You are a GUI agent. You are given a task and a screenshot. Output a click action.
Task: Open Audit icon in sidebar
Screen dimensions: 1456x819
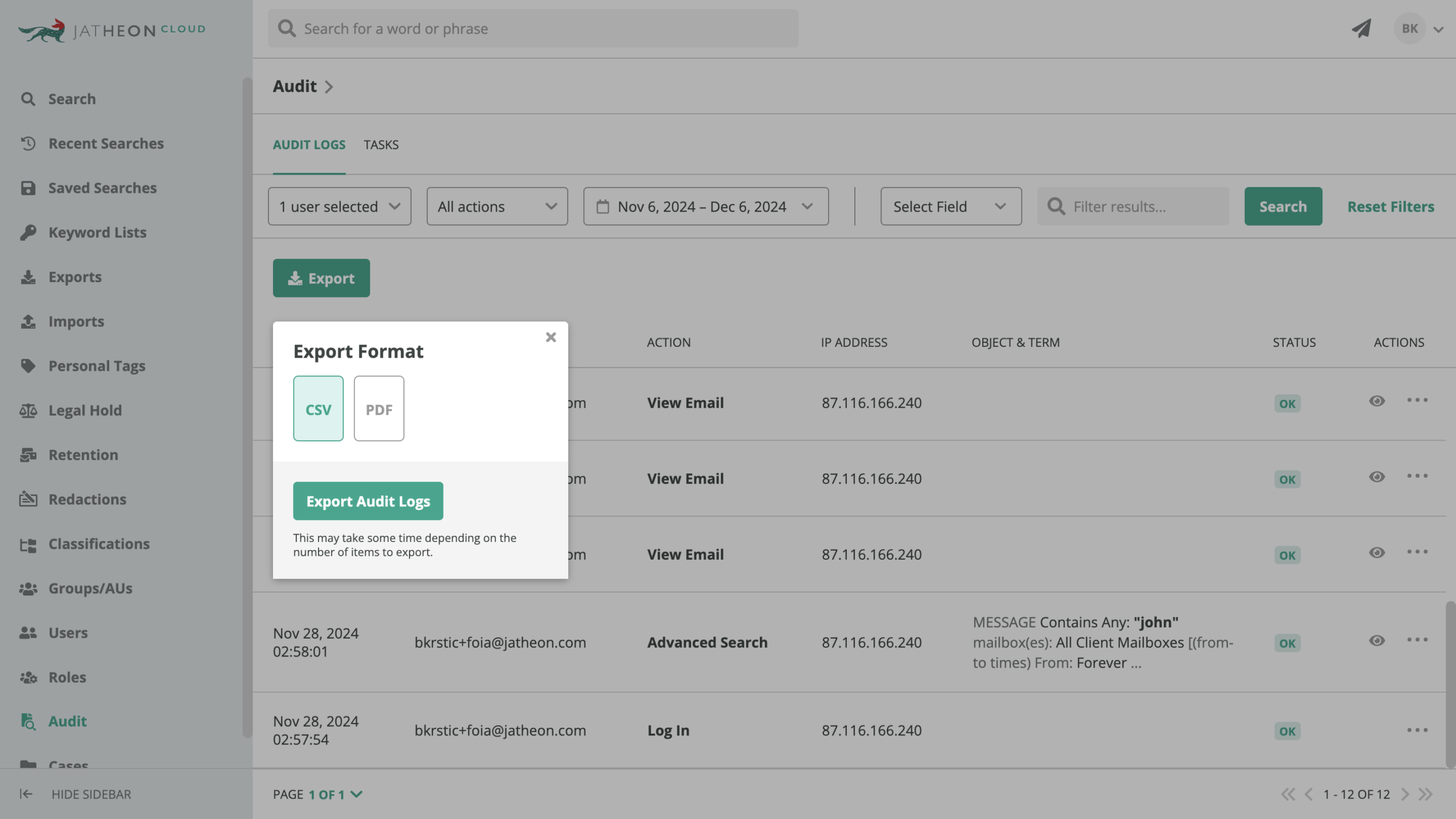pos(28,721)
